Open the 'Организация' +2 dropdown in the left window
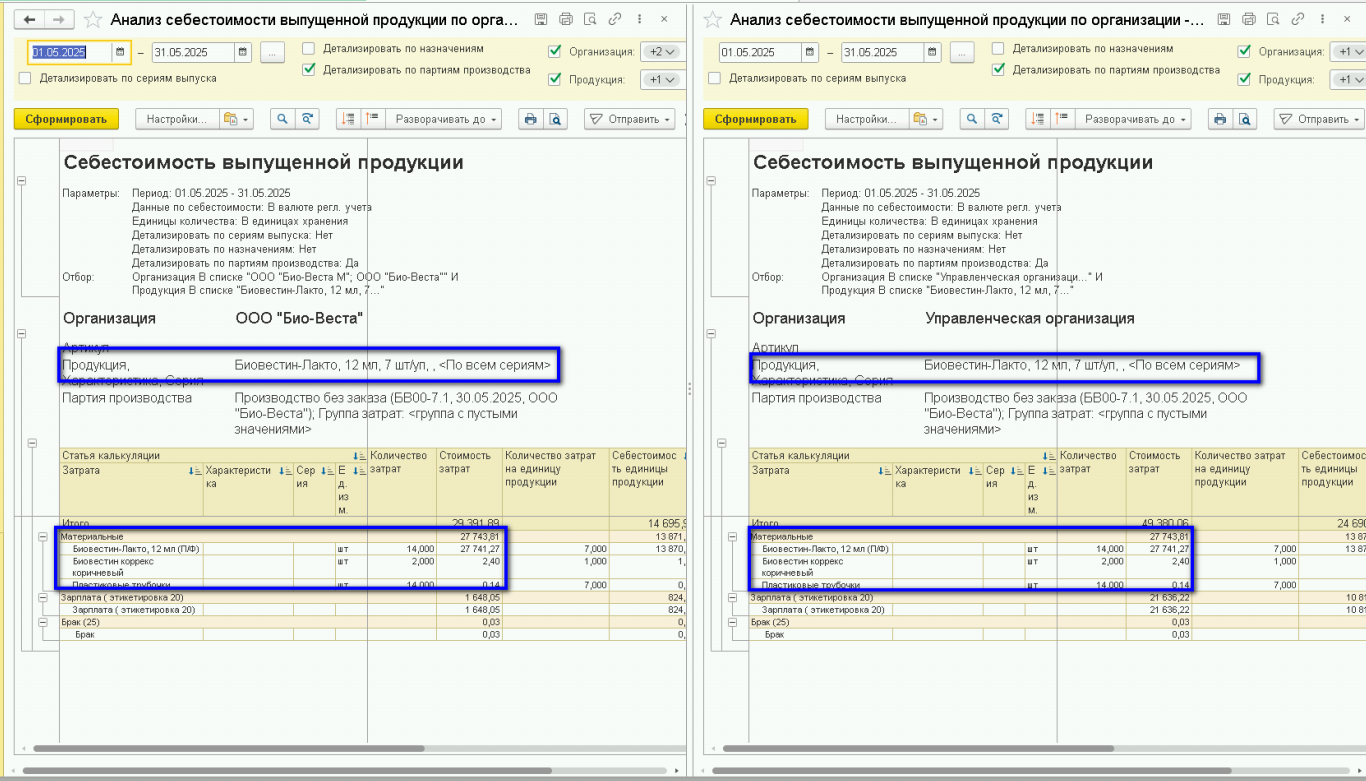This screenshot has height=781, width=1366. point(662,52)
